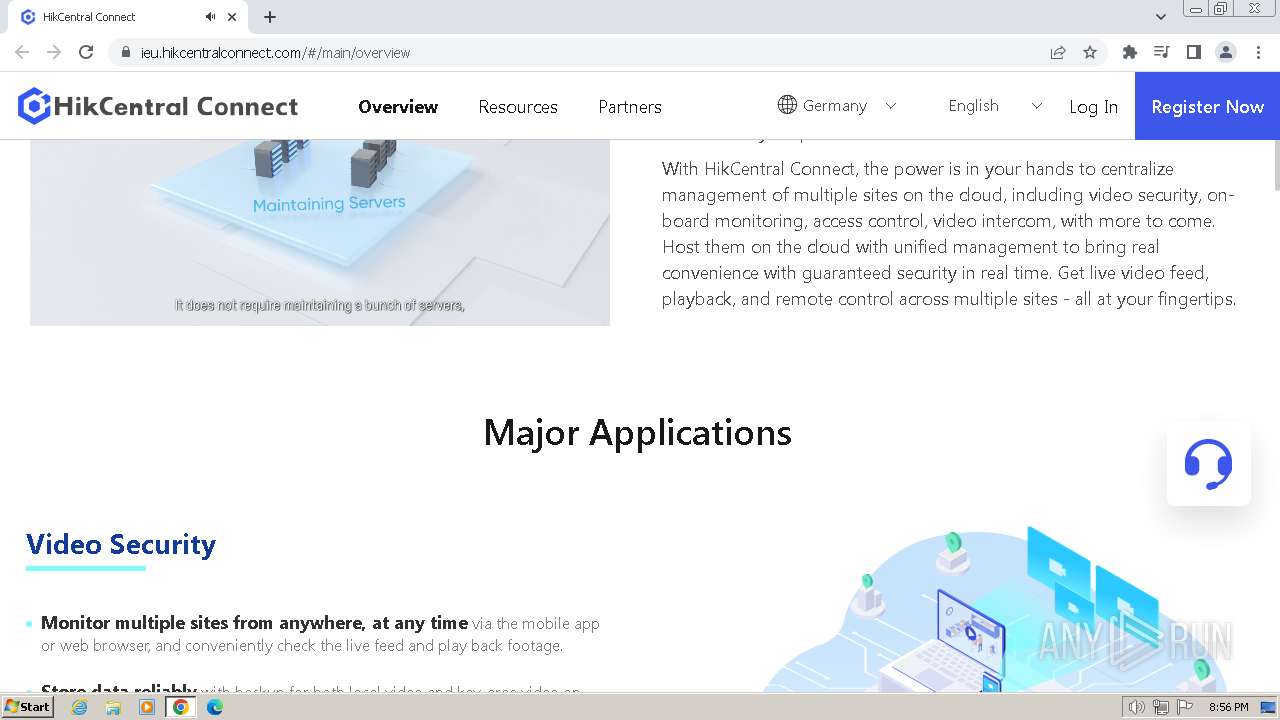Open media controls icon in toolbar
This screenshot has height=720, width=1280.
1162,52
